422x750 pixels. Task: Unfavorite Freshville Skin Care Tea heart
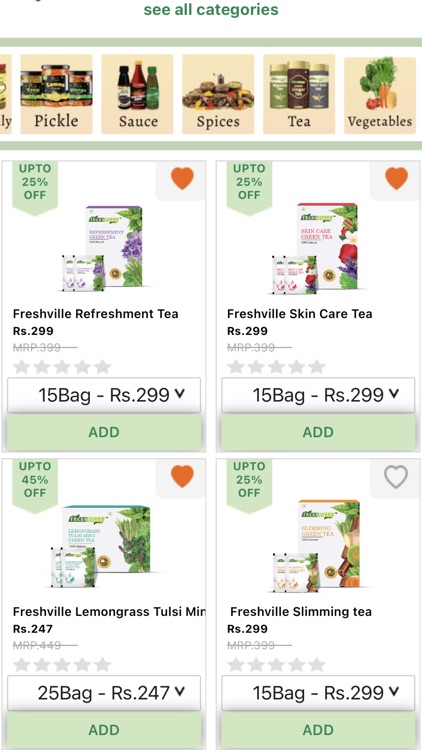point(396,179)
